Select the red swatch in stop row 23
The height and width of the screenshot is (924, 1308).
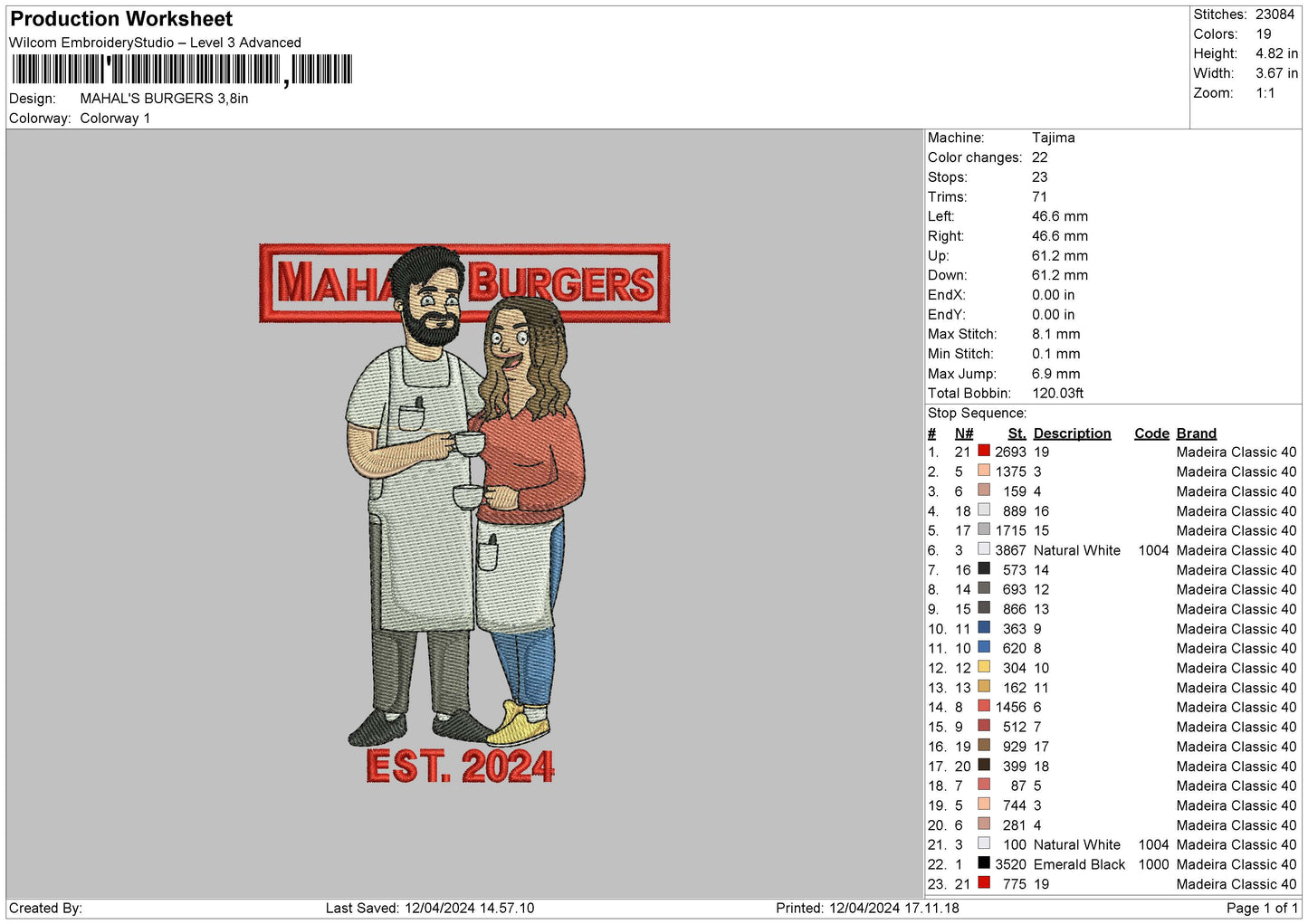(984, 883)
